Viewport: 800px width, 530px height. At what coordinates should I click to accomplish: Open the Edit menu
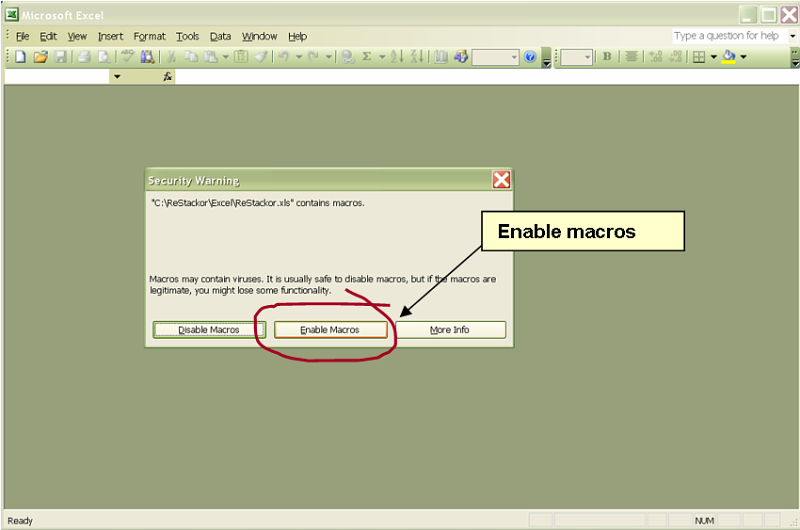tap(48, 36)
